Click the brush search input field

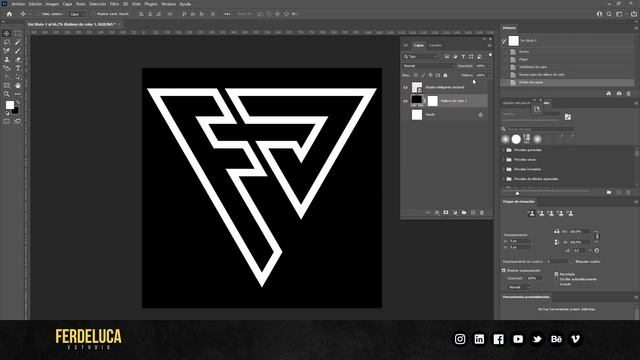point(540,129)
